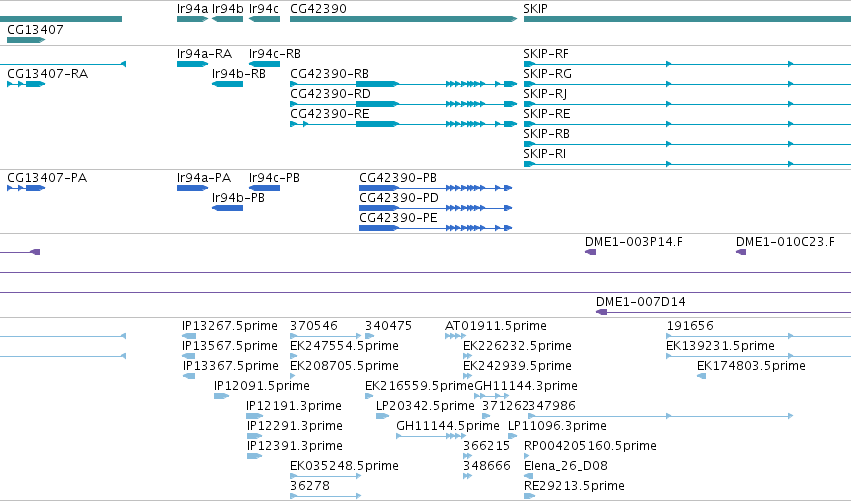Select feature 366215
Viewport: 851px width, 501px height.
pyautogui.click(x=467, y=456)
